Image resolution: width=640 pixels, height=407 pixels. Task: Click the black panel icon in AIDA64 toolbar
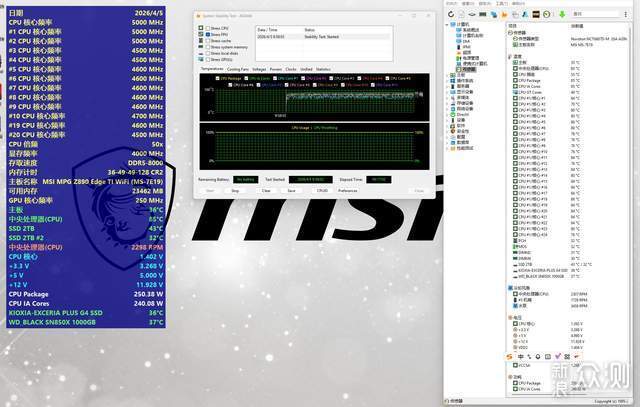tap(536, 14)
